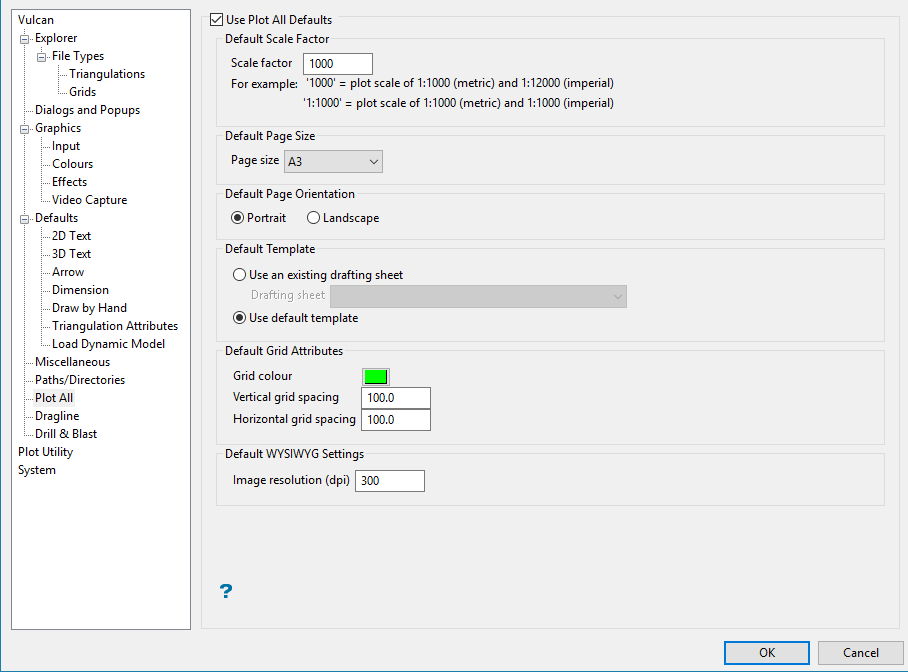Open Dimension defaults
Image resolution: width=908 pixels, height=672 pixels.
tap(80, 290)
